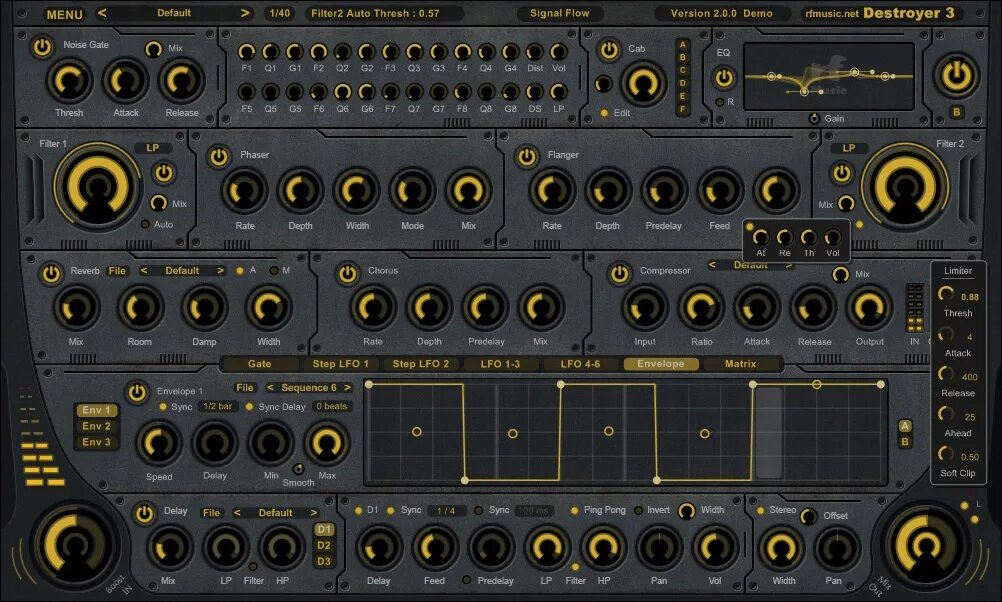Toggle the Filter 1 power button
This screenshot has width=1002, height=602.
(164, 173)
